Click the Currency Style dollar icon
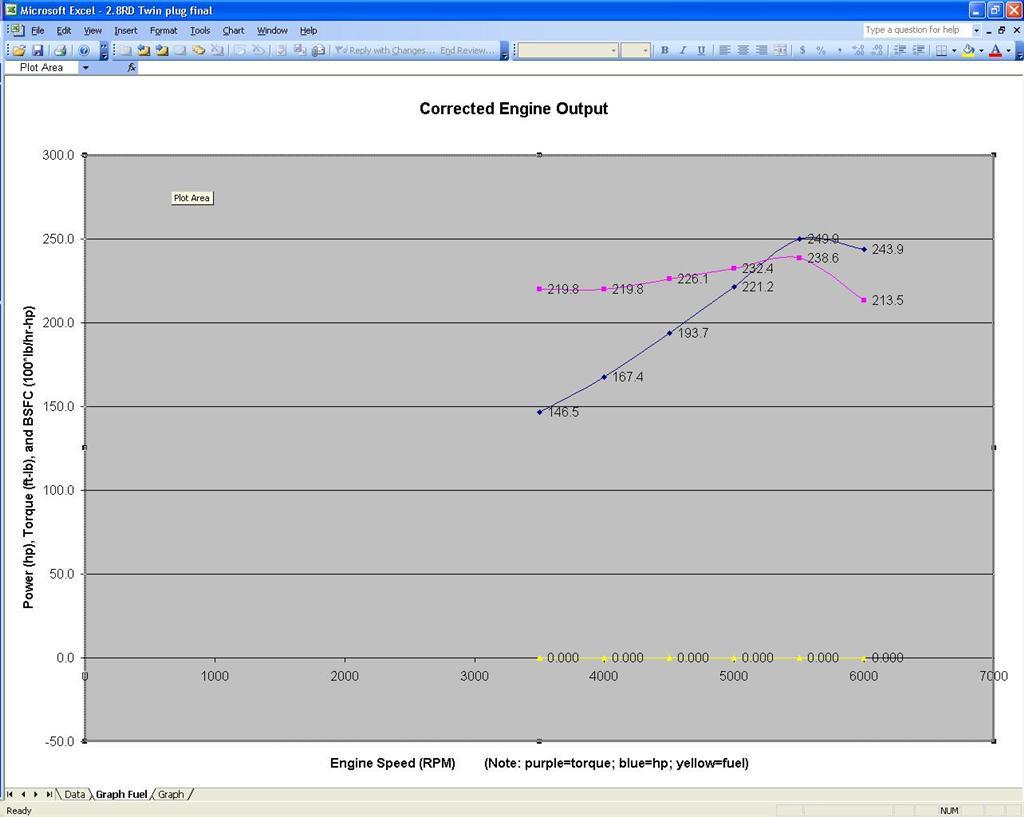The image size is (1024, 817). pyautogui.click(x=802, y=50)
